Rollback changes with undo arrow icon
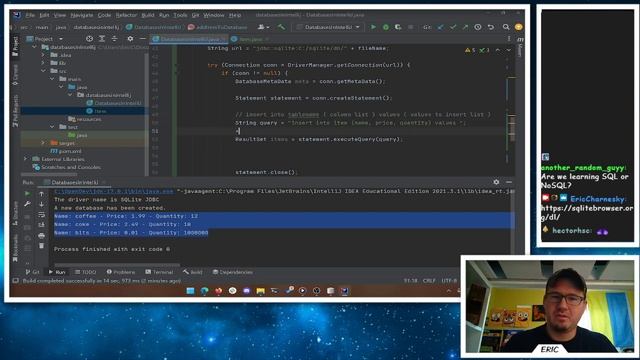This screenshot has height=360, width=640. [491, 27]
